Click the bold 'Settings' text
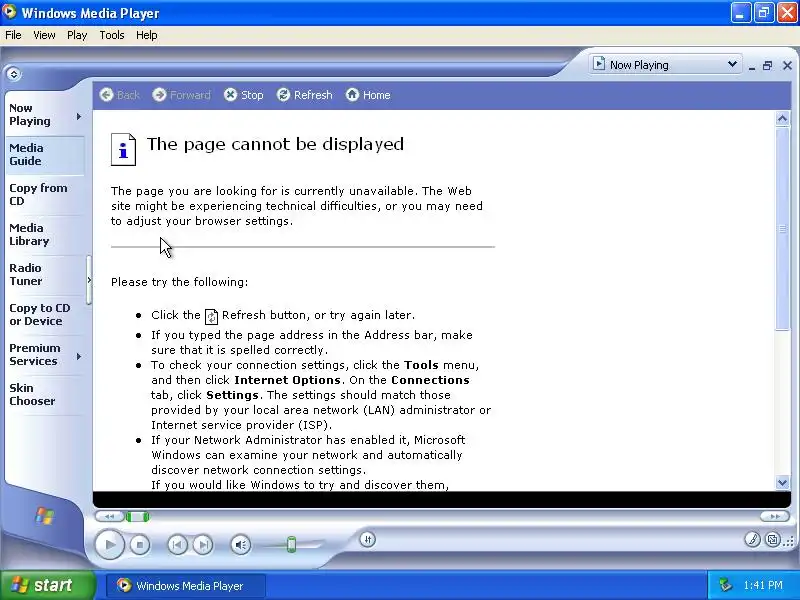This screenshot has height=600, width=800. click(x=232, y=395)
